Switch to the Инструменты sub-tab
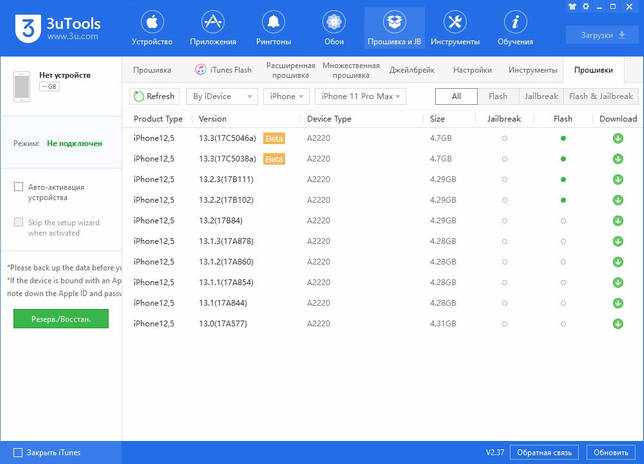The image size is (644, 464). [x=533, y=70]
